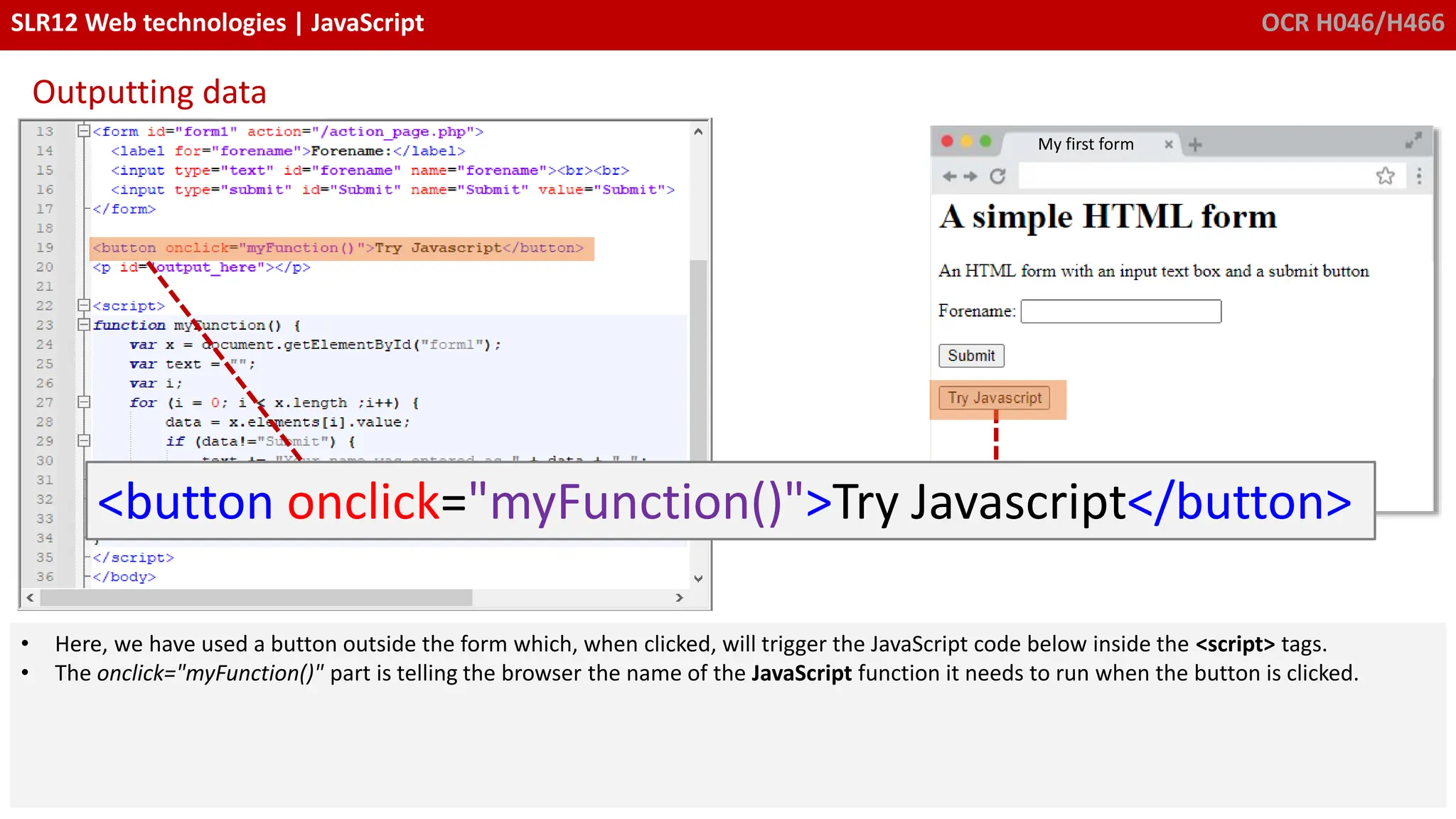Collapse the script tag fold on line 22
This screenshot has width=1456, height=819.
pyautogui.click(x=84, y=305)
